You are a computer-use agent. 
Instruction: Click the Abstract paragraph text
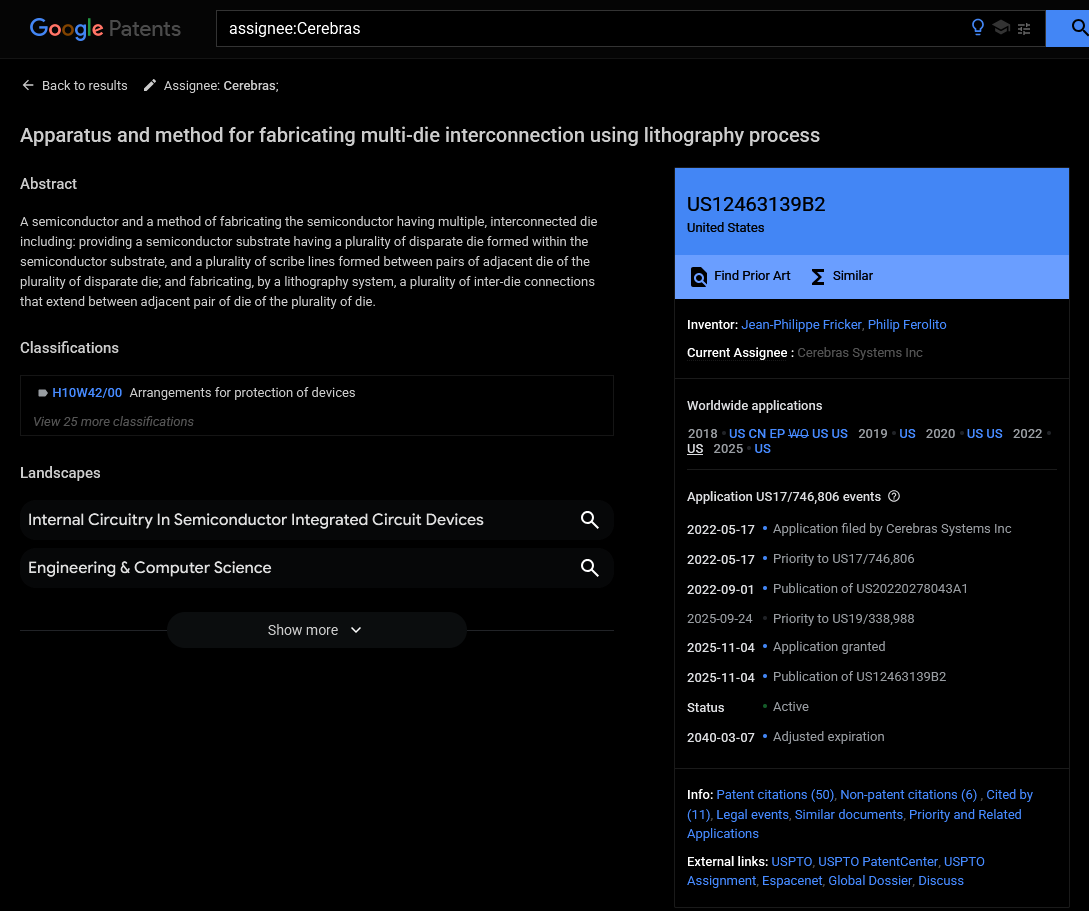coord(308,262)
